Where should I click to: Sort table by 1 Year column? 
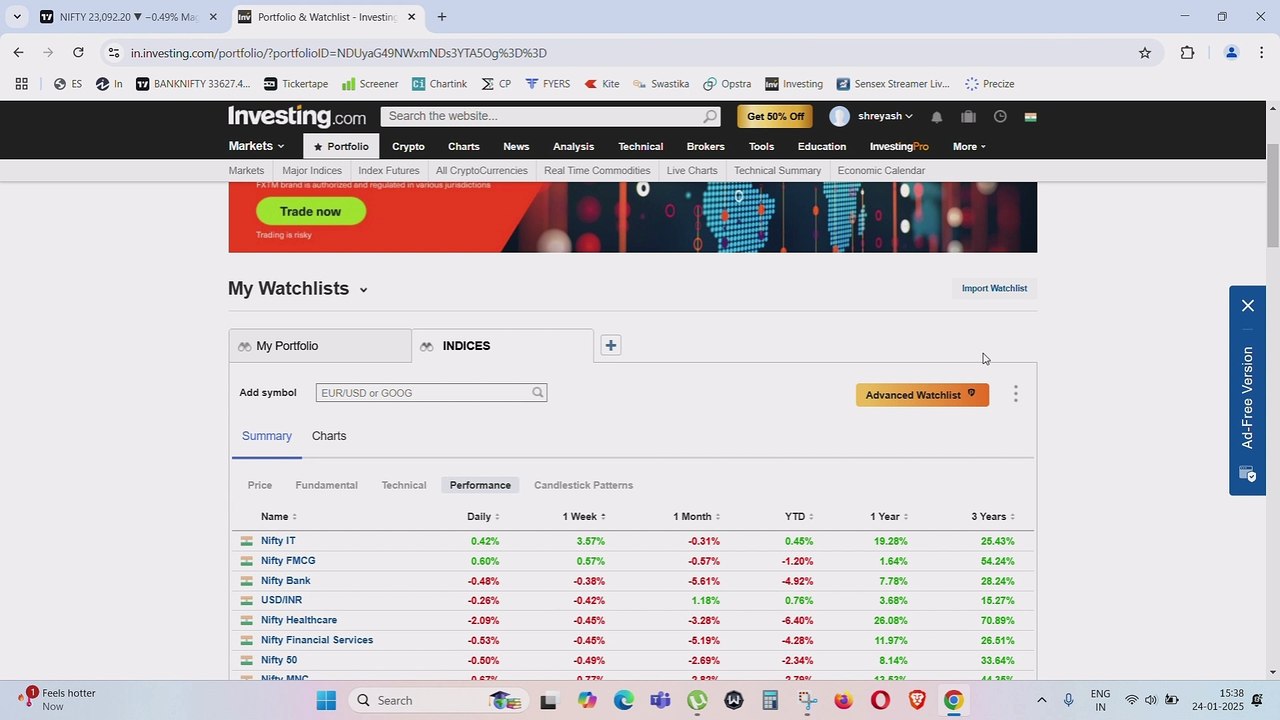pos(889,517)
